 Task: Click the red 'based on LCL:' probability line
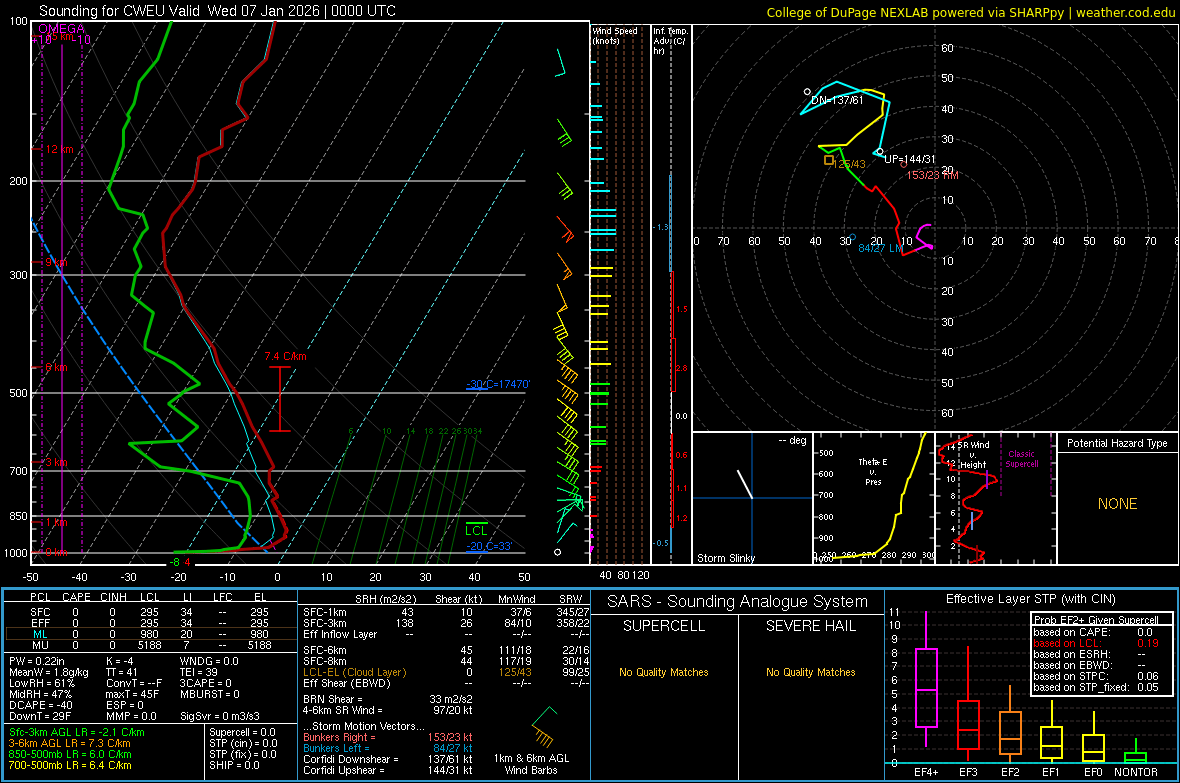click(1096, 643)
